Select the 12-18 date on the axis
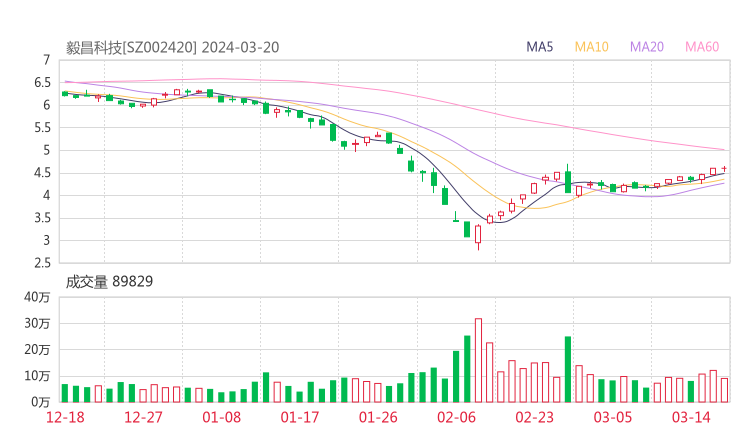 point(66,417)
